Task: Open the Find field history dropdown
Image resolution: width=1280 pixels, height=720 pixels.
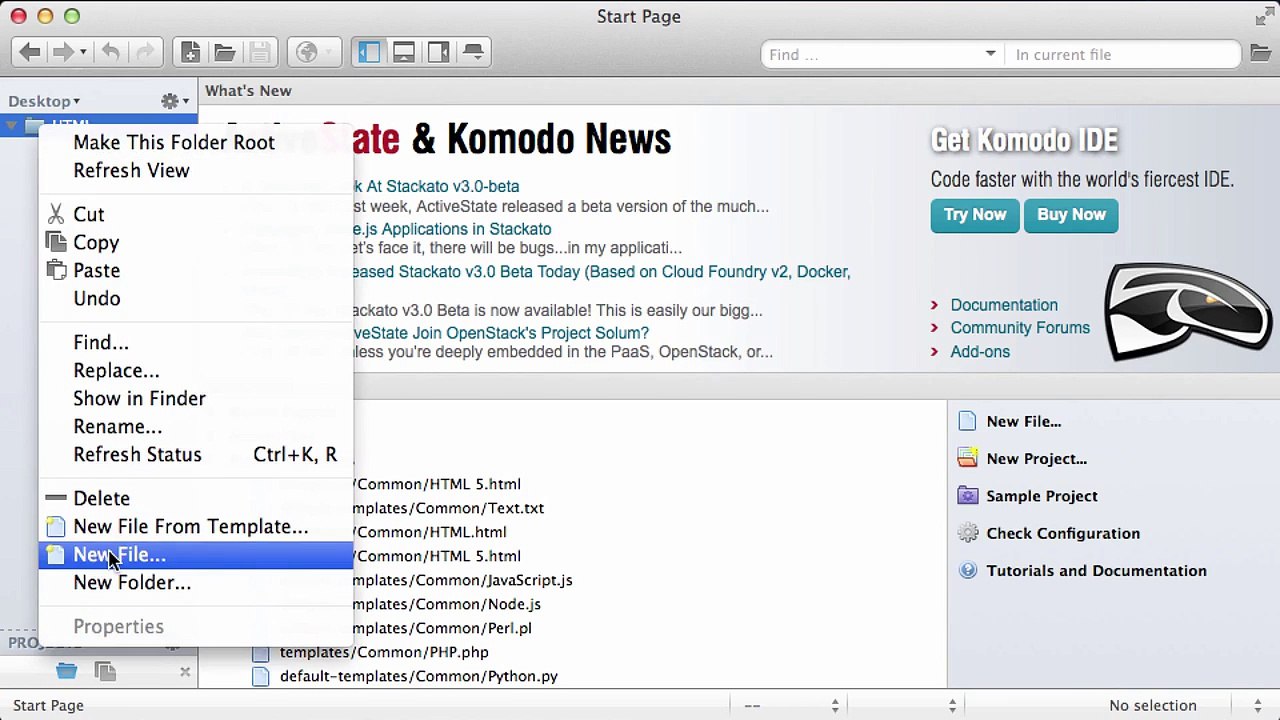Action: [x=991, y=54]
